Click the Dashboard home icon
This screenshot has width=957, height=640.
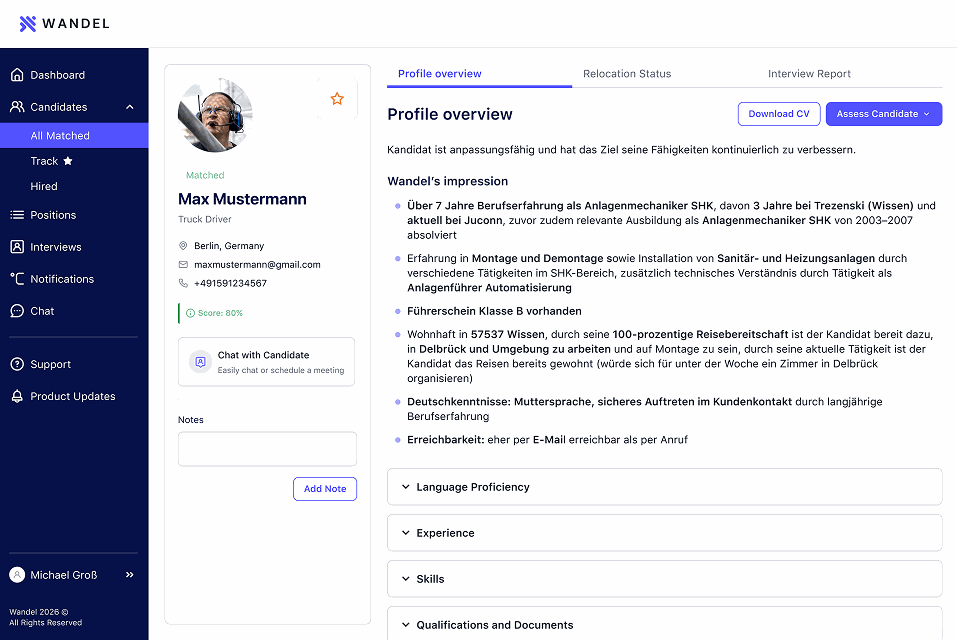tap(17, 75)
